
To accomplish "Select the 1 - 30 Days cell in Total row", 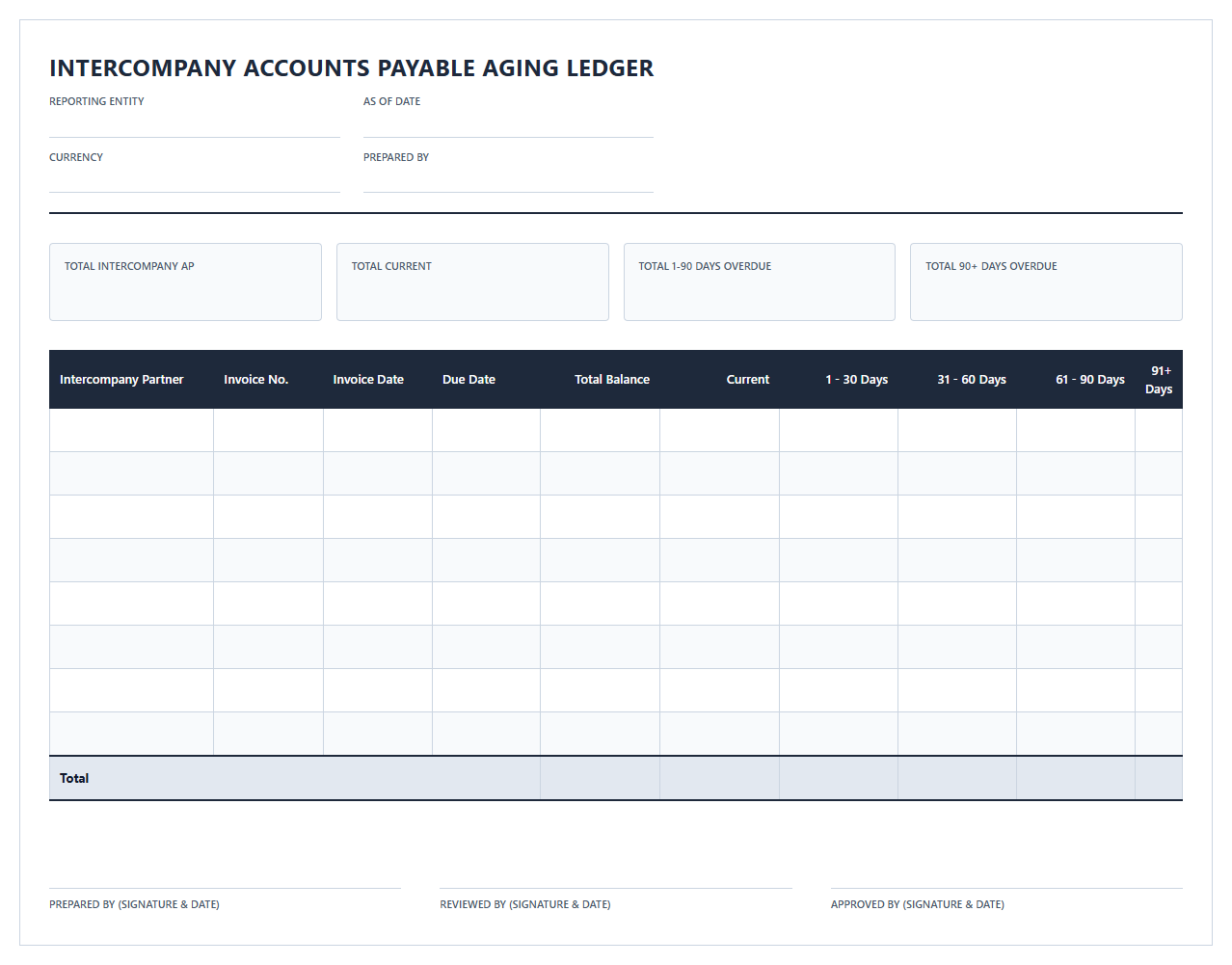I will pos(839,778).
